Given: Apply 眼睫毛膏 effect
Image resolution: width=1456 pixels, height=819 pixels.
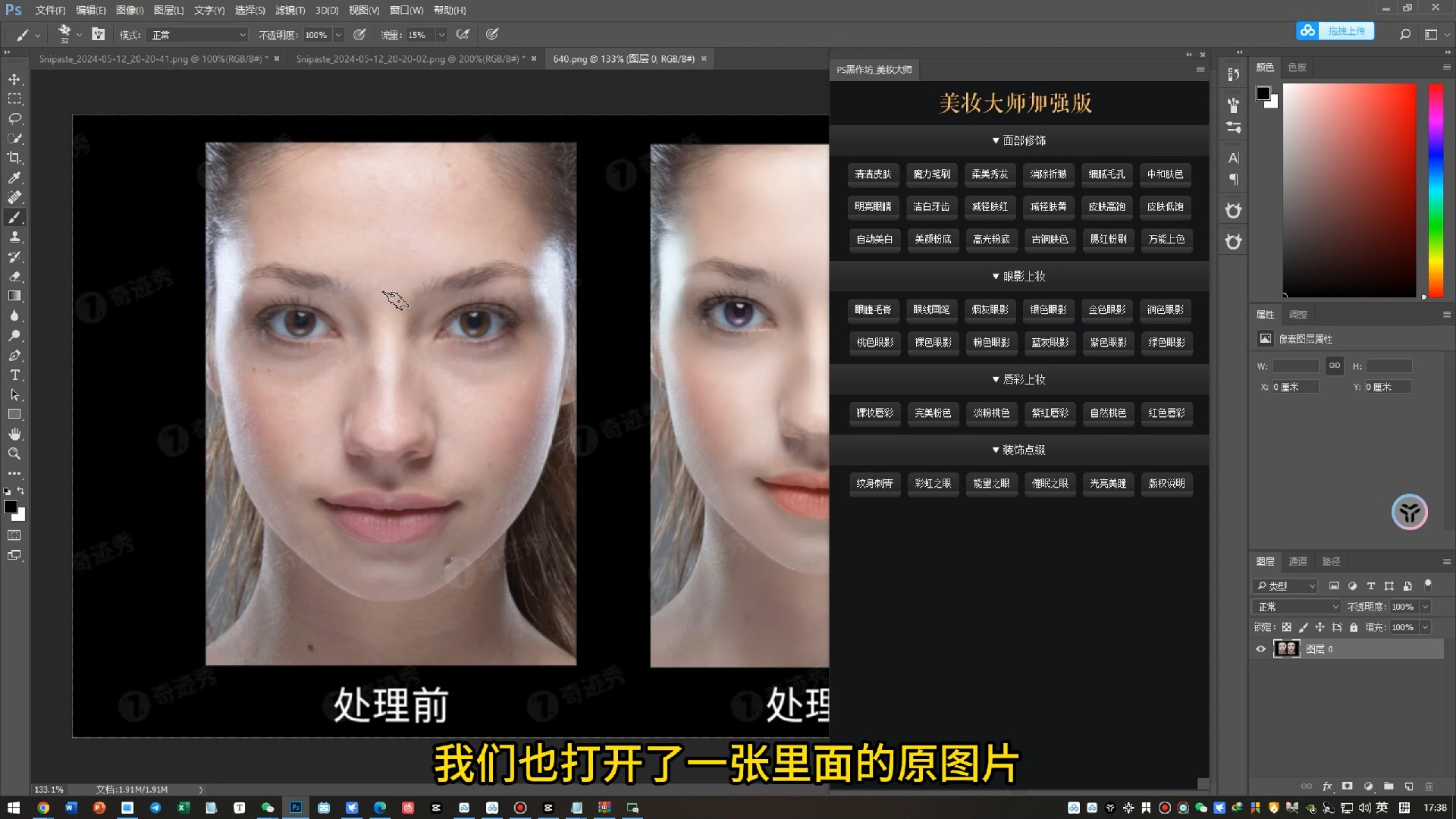Looking at the screenshot, I should 874,309.
